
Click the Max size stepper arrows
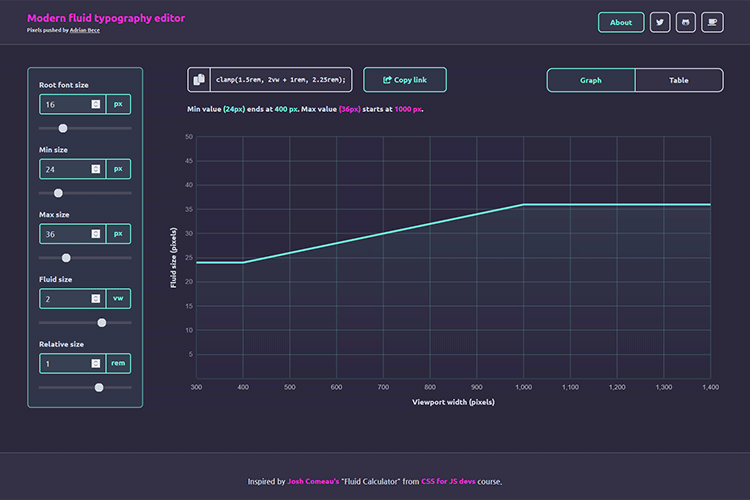point(96,233)
